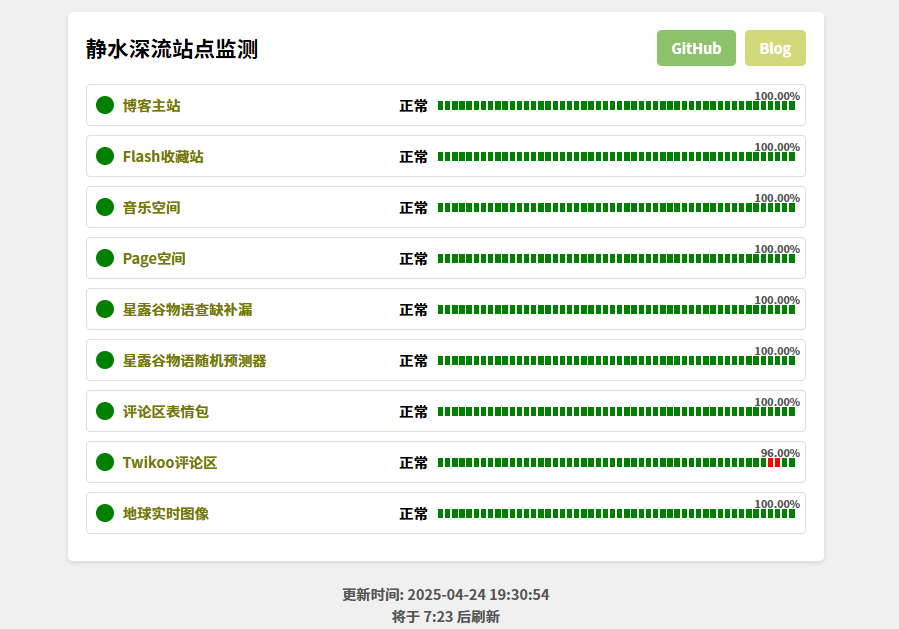Visit the 地球实时图像 link
Viewport: 899px width, 629px height.
pyautogui.click(x=166, y=514)
